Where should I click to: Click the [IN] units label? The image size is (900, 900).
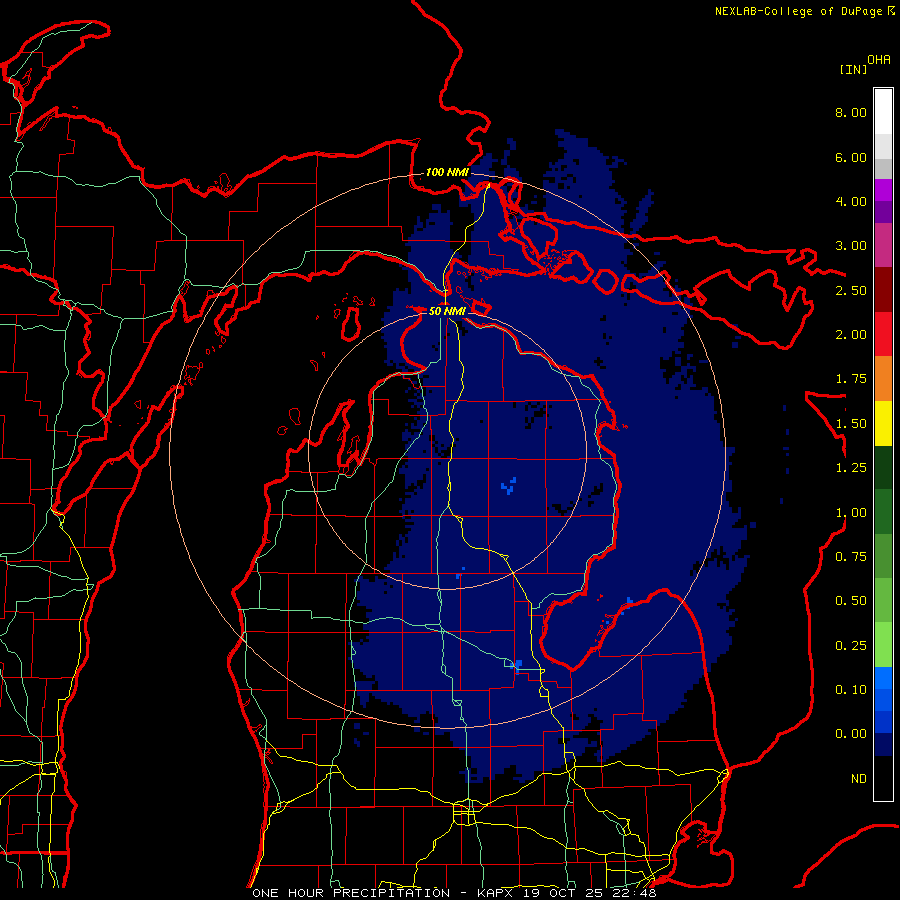[853, 69]
